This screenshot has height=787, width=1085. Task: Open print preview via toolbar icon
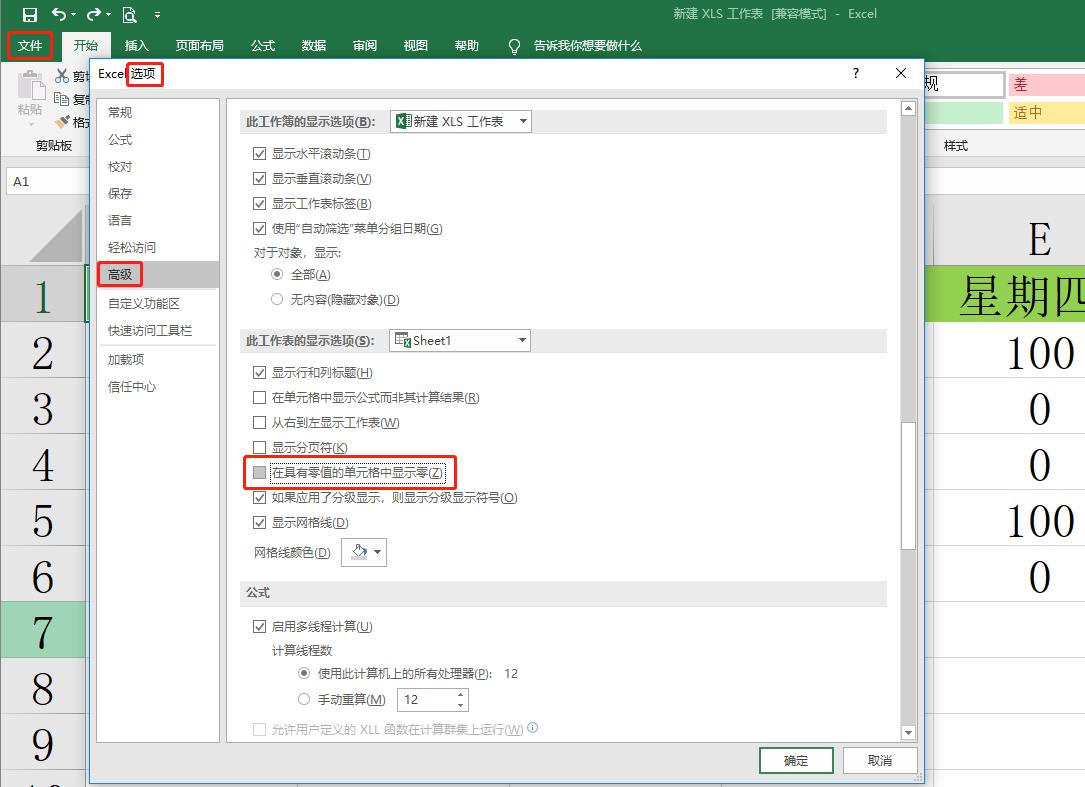click(x=128, y=14)
